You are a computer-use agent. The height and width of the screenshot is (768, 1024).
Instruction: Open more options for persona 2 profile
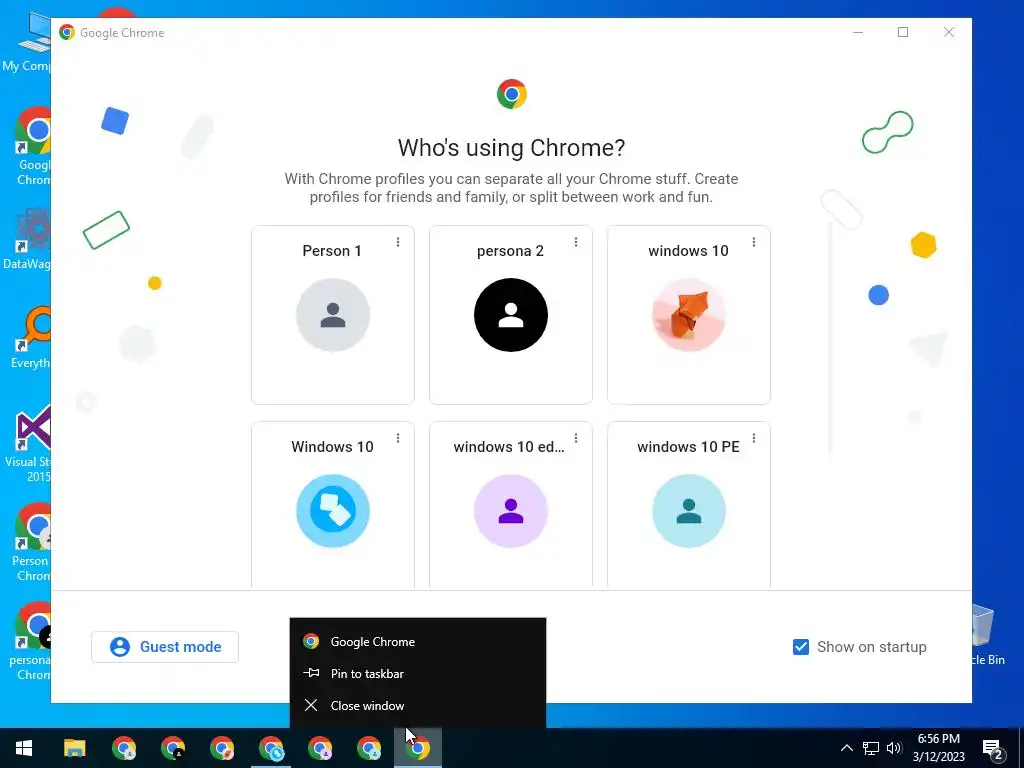point(576,242)
